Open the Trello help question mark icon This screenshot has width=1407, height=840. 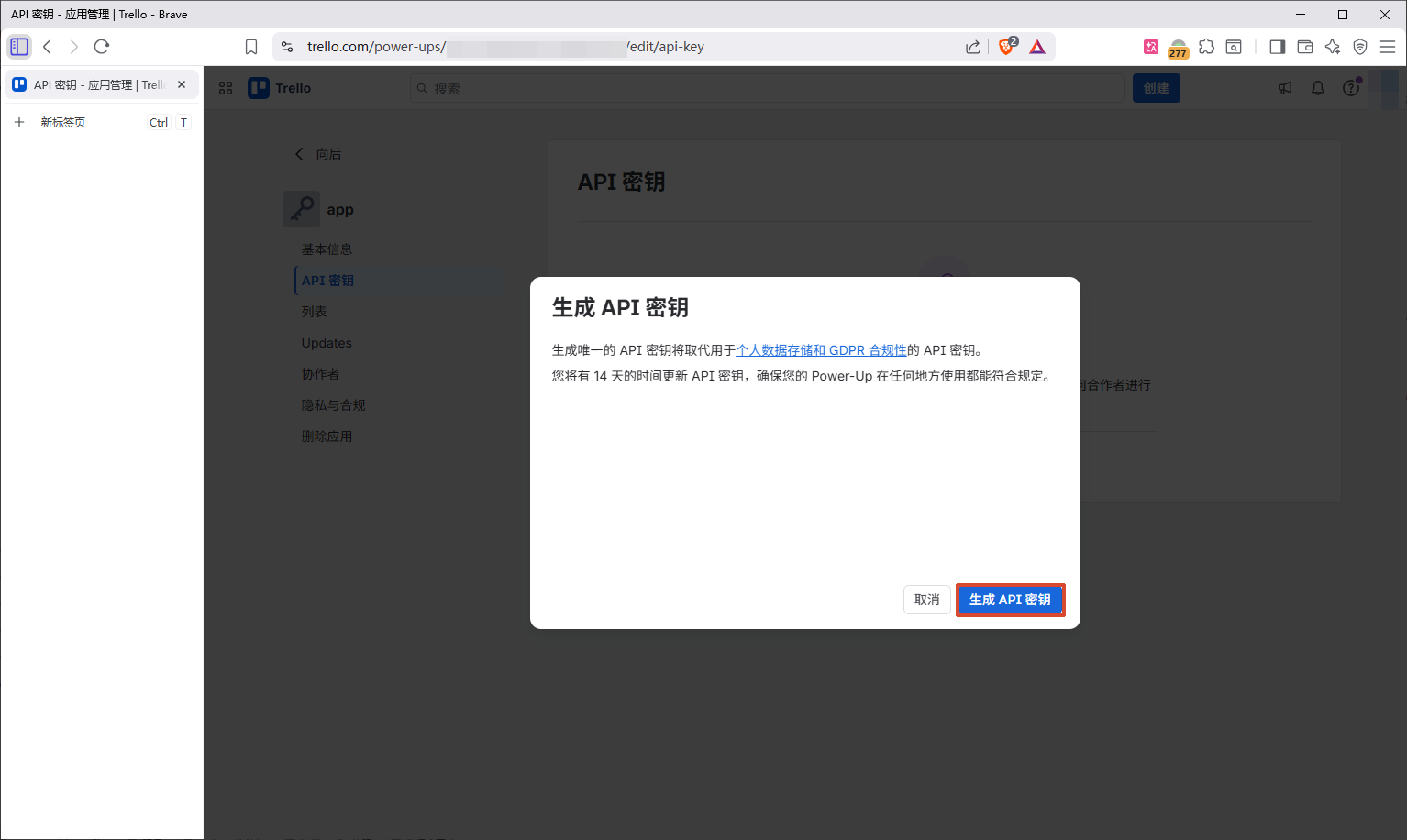1351,88
